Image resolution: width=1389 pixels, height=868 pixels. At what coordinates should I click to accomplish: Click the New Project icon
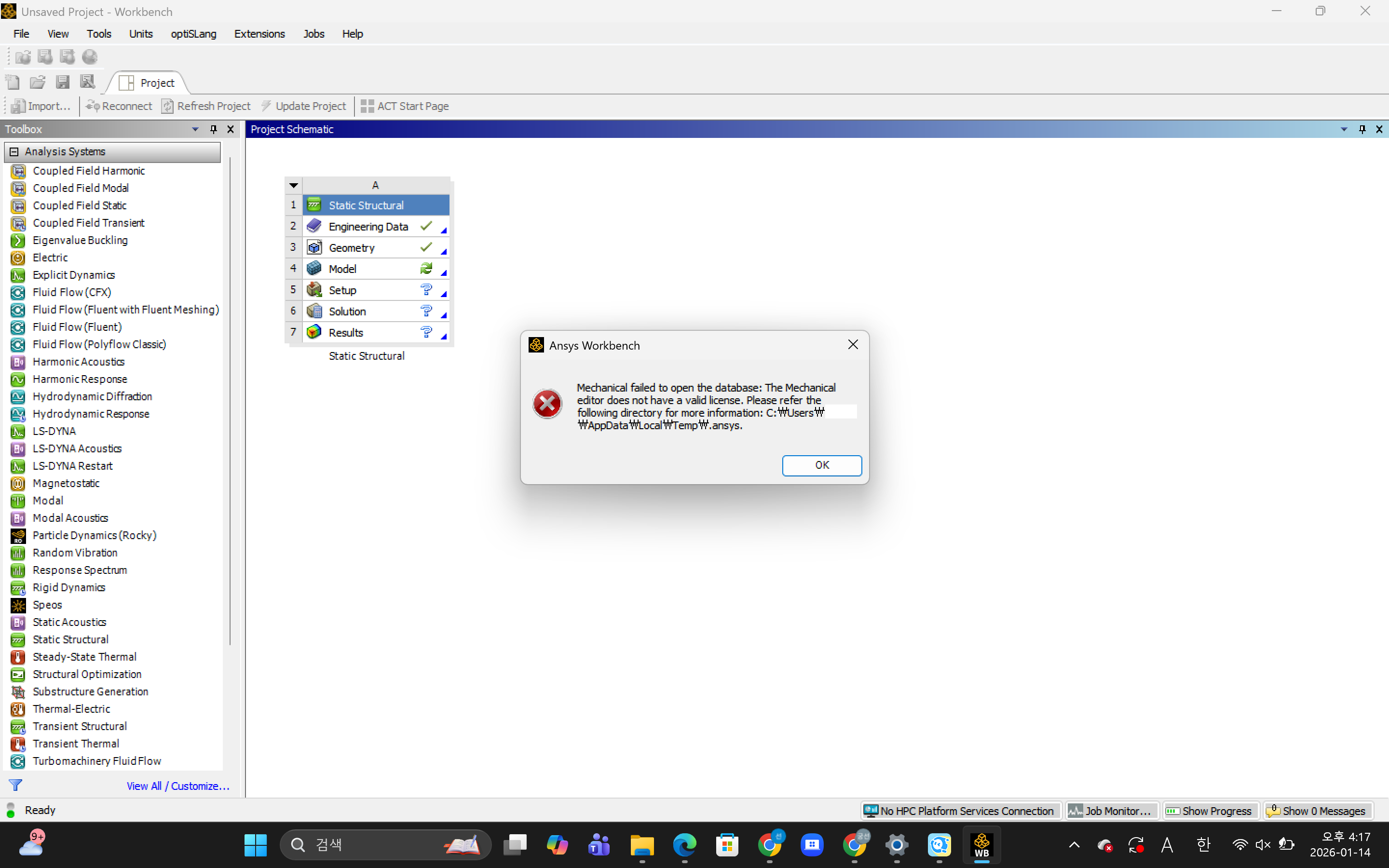[x=13, y=82]
